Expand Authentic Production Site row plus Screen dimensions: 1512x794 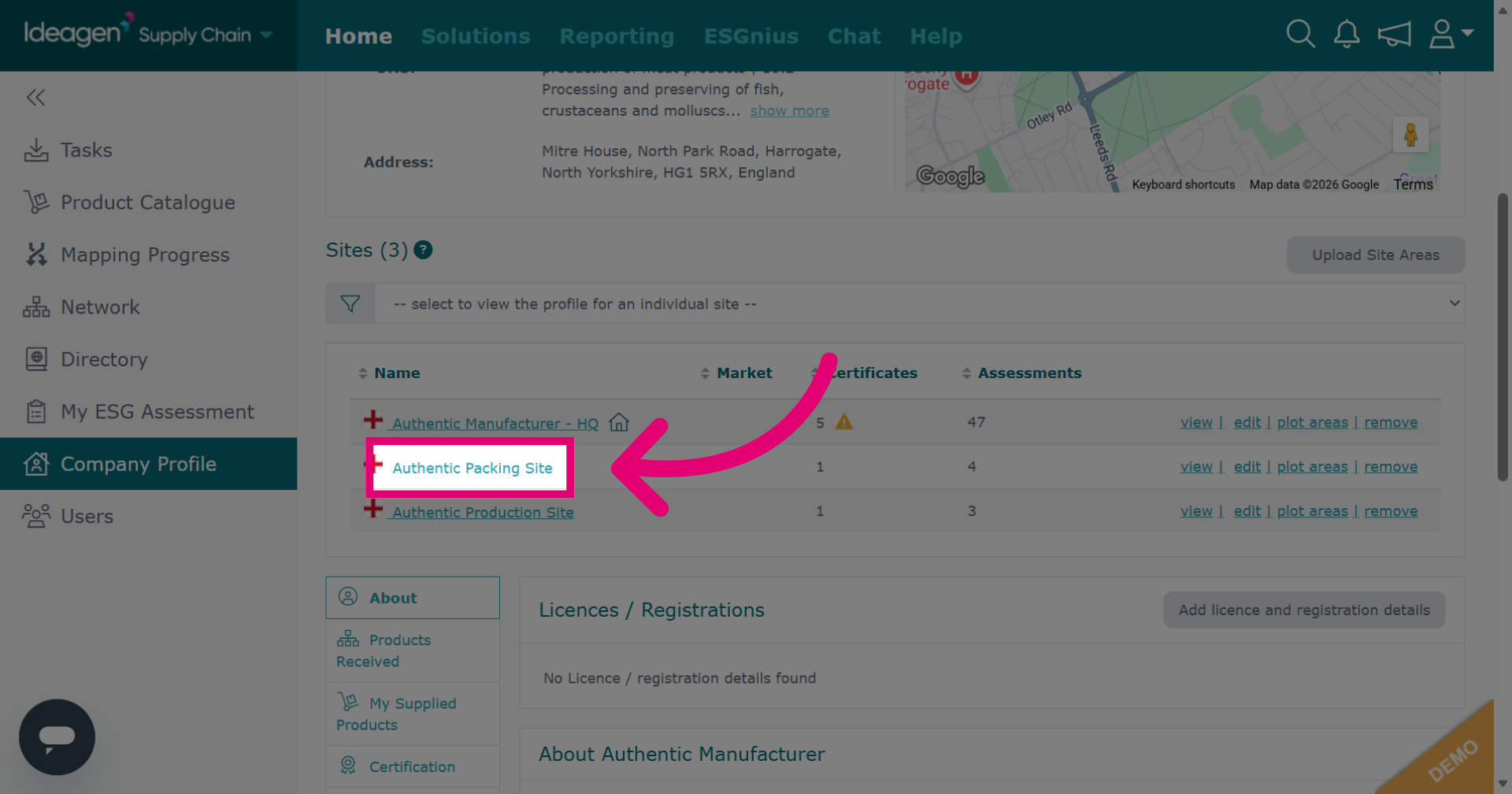pyautogui.click(x=373, y=509)
